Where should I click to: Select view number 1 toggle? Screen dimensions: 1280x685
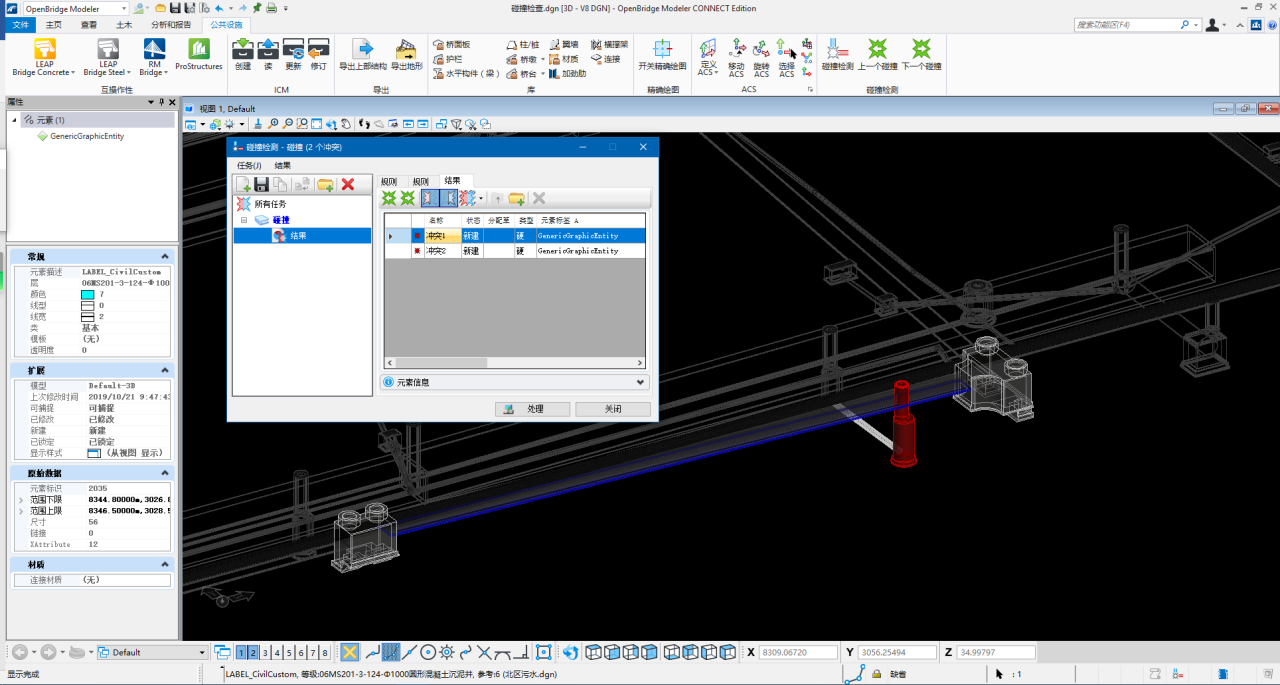pos(242,652)
